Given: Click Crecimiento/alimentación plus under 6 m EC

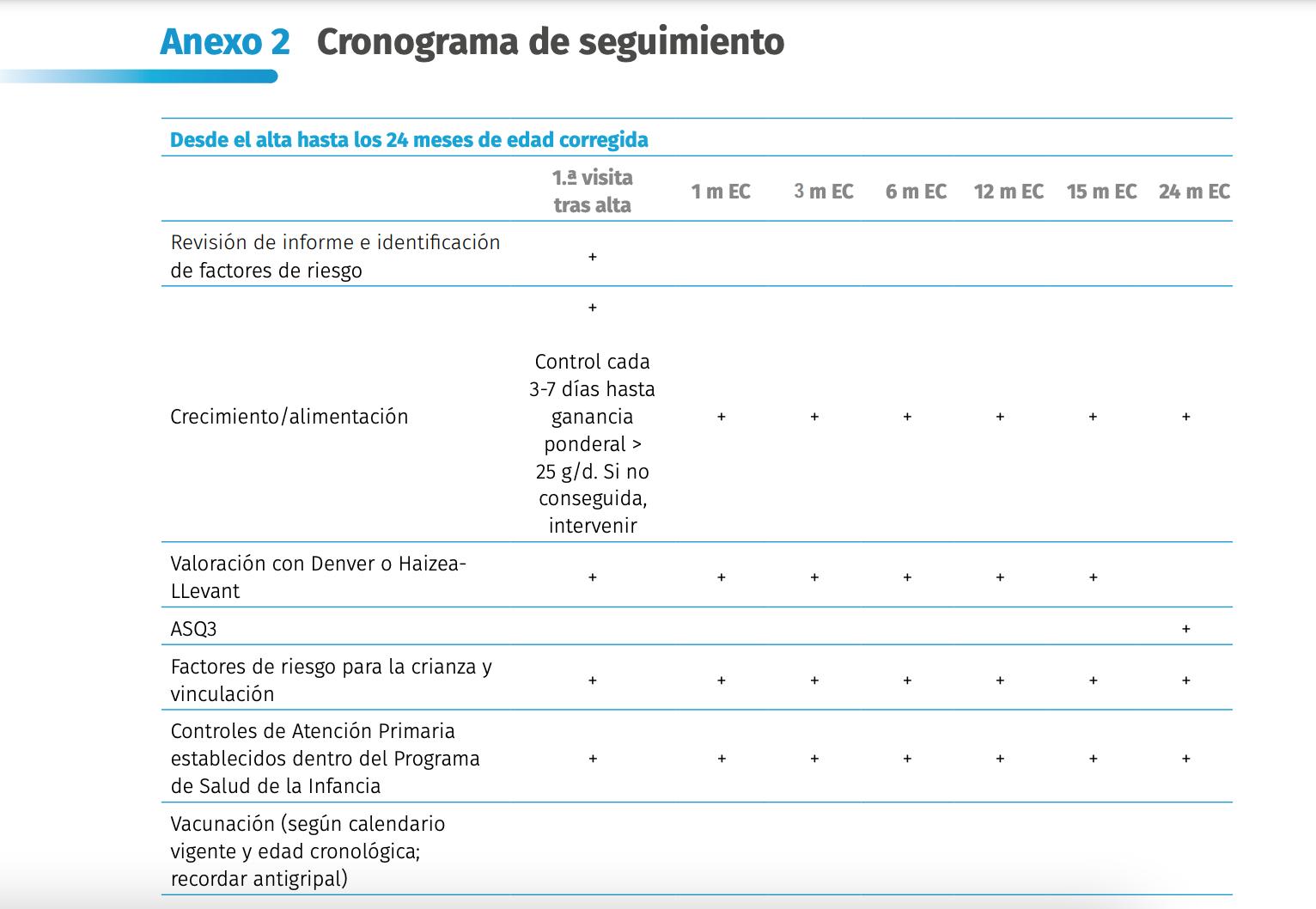Looking at the screenshot, I should pyautogui.click(x=907, y=417).
